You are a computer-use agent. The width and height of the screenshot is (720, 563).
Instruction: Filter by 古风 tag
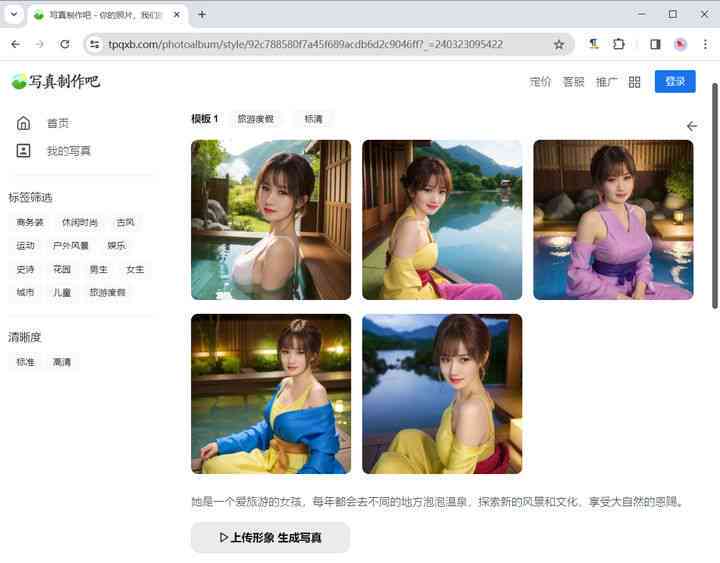pyautogui.click(x=125, y=222)
